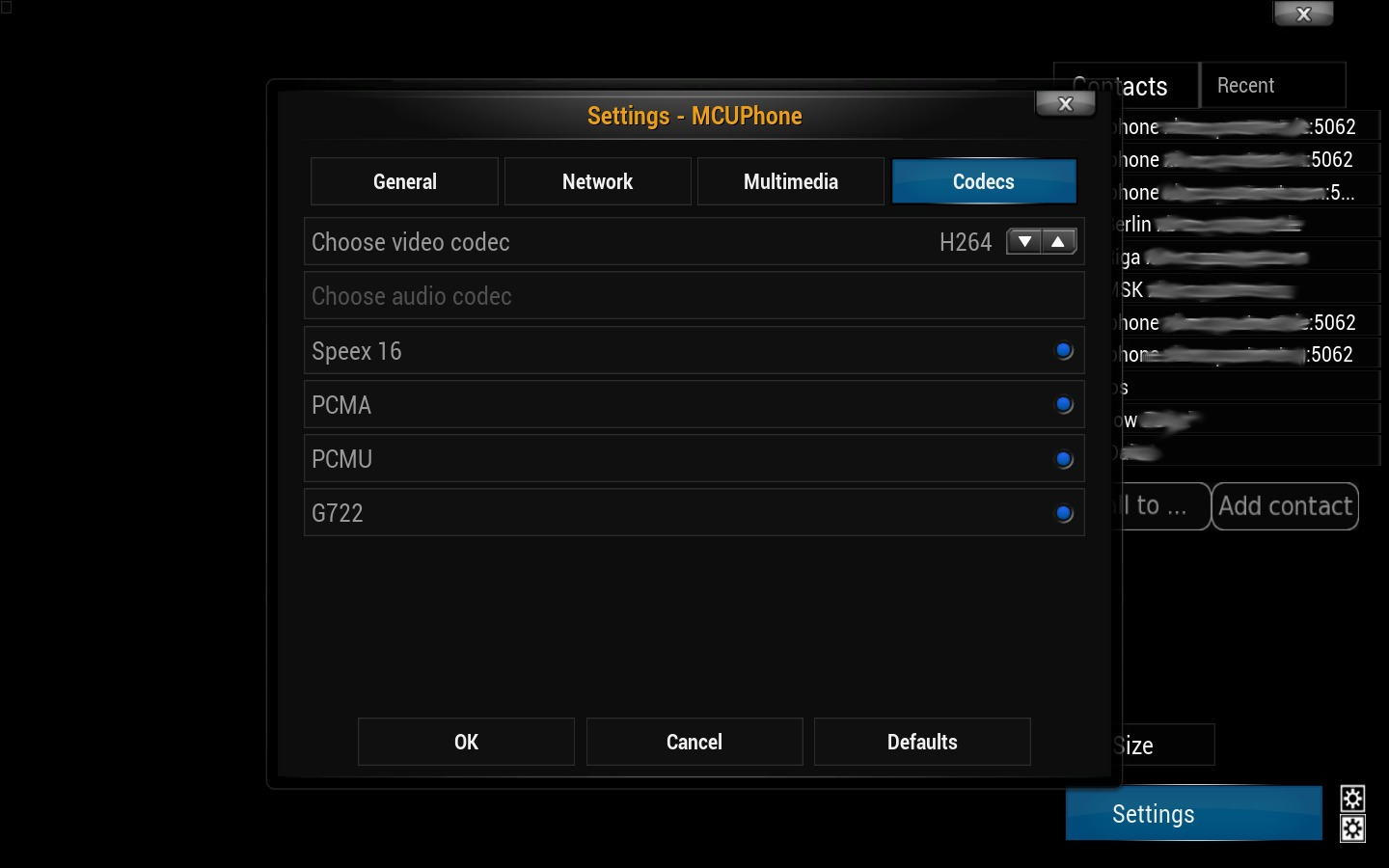The image size is (1389, 868).
Task: Select the Speex 16 row label
Action: pyautogui.click(x=356, y=351)
